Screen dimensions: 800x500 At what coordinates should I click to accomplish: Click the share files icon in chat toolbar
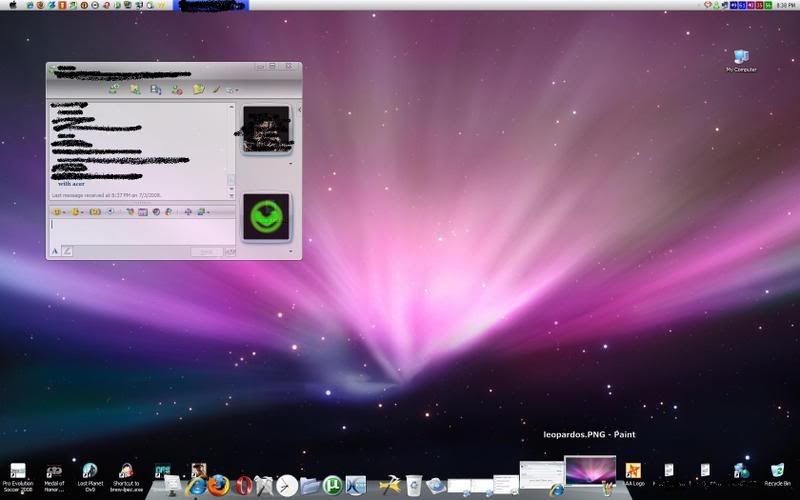(x=135, y=89)
